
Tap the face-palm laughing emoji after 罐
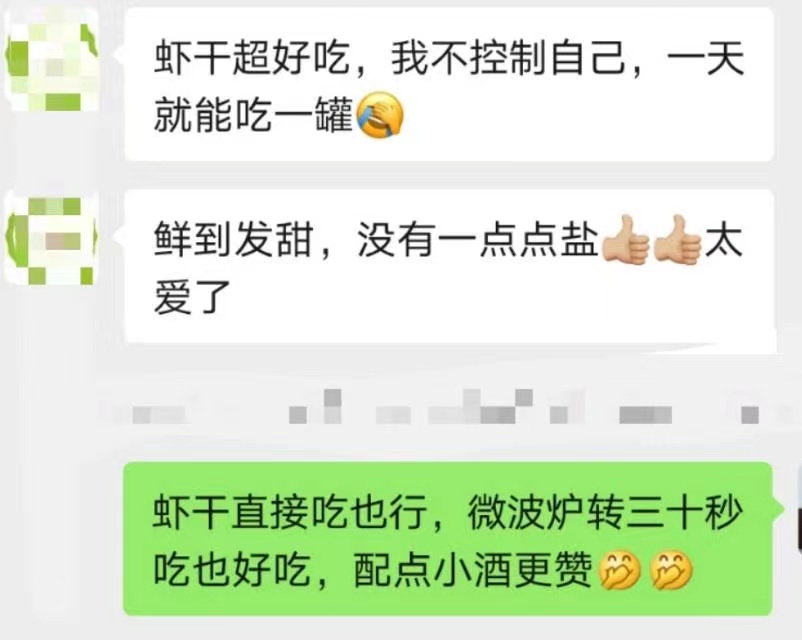click(380, 116)
